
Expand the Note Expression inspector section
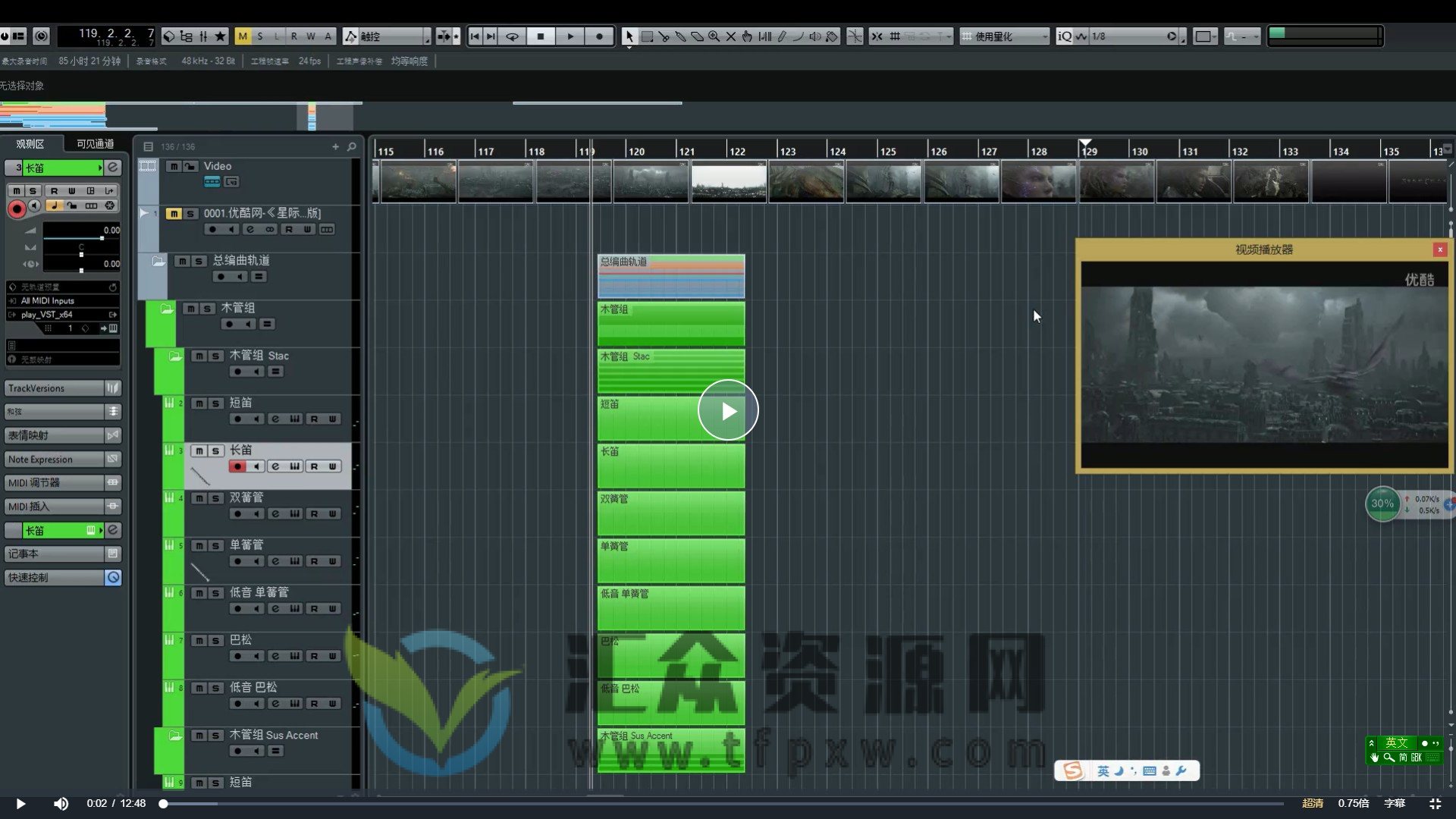(x=63, y=459)
